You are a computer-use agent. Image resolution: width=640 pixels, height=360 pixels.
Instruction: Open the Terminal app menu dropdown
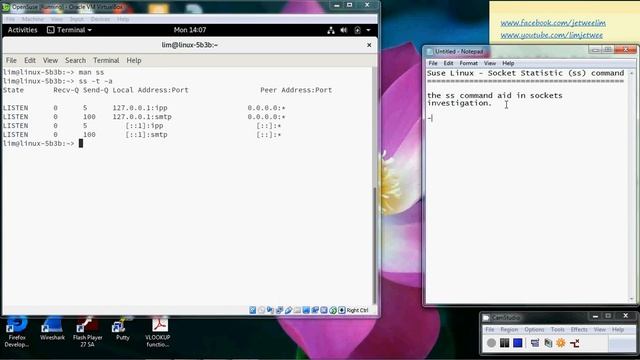point(69,30)
